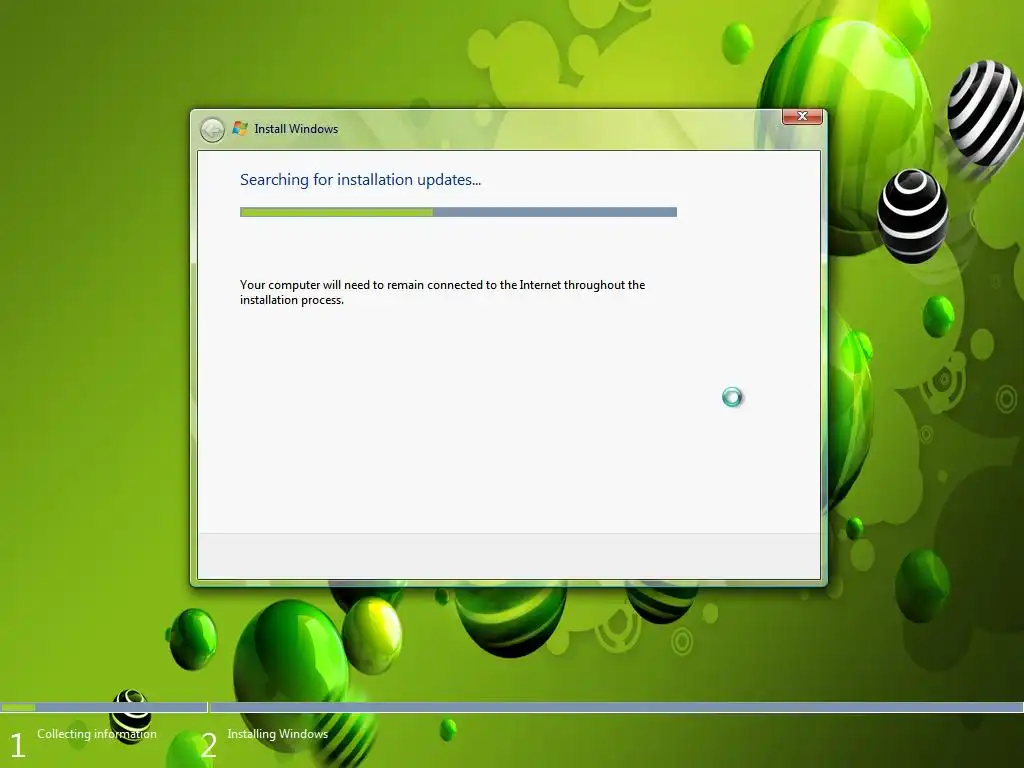Click the 'Install Windows' title text

[296, 129]
